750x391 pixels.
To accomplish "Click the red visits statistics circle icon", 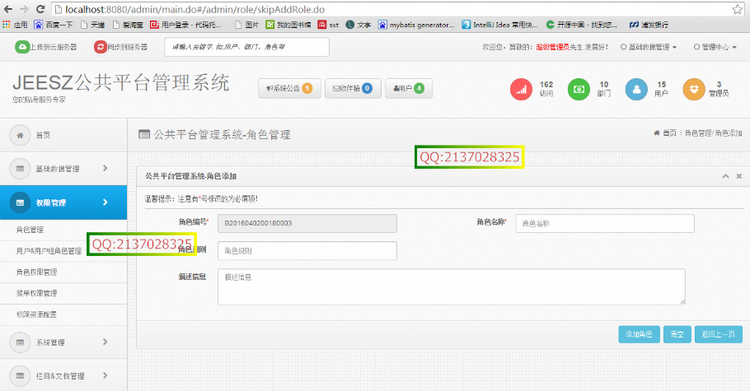I will [x=521, y=89].
